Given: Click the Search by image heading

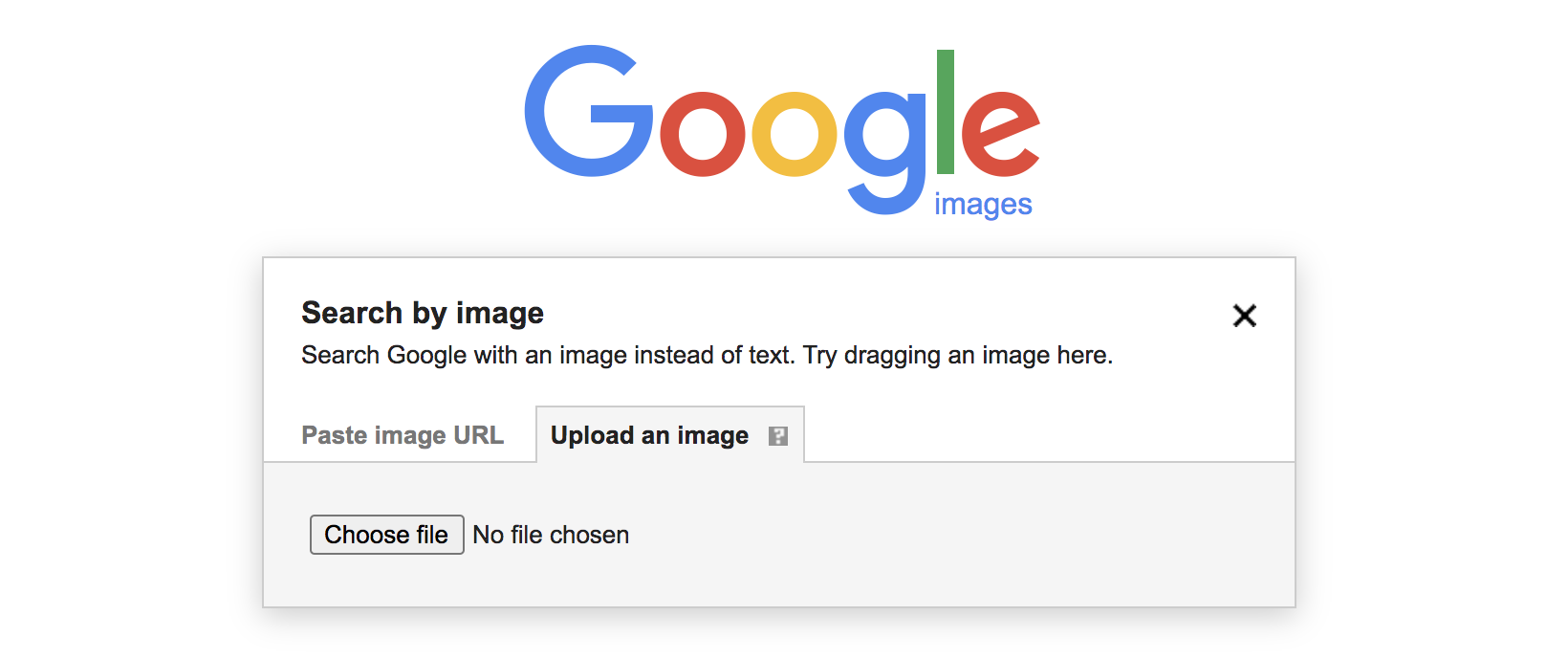Looking at the screenshot, I should (423, 313).
